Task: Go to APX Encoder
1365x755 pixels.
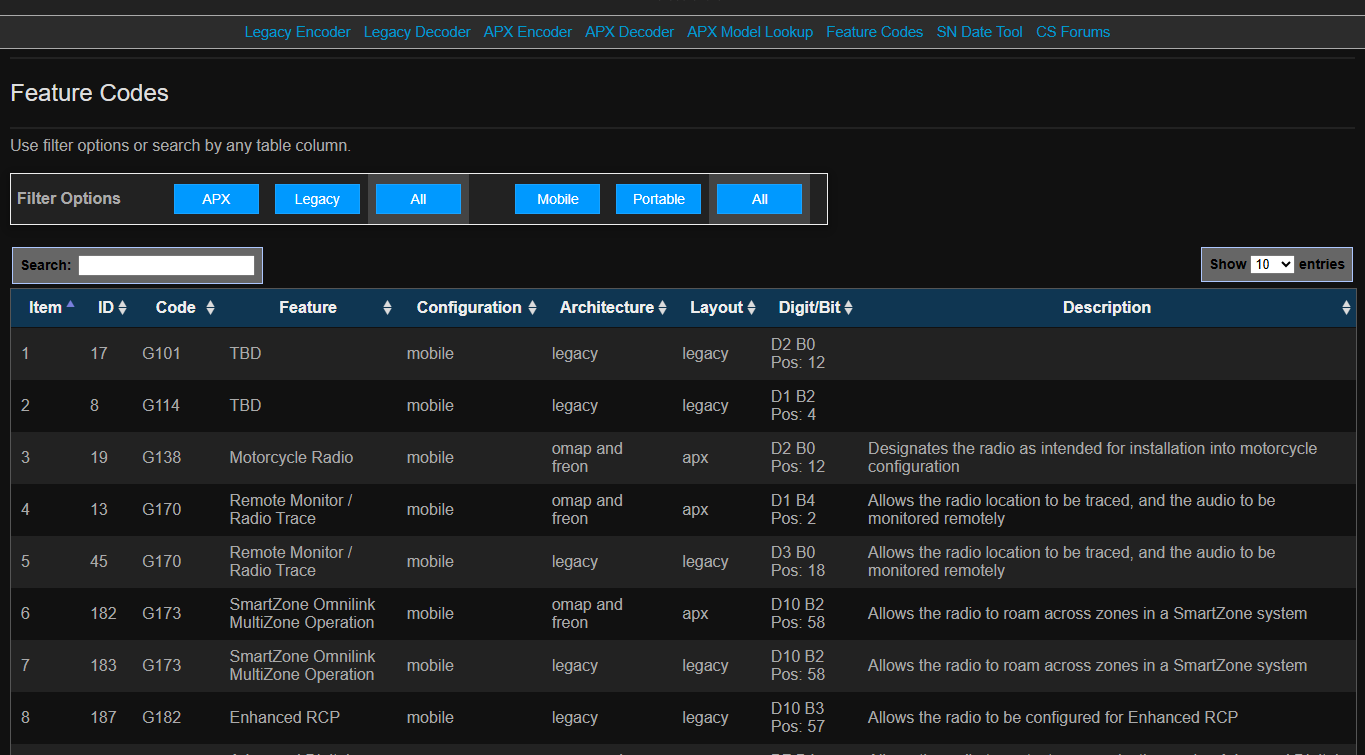Action: coord(528,32)
